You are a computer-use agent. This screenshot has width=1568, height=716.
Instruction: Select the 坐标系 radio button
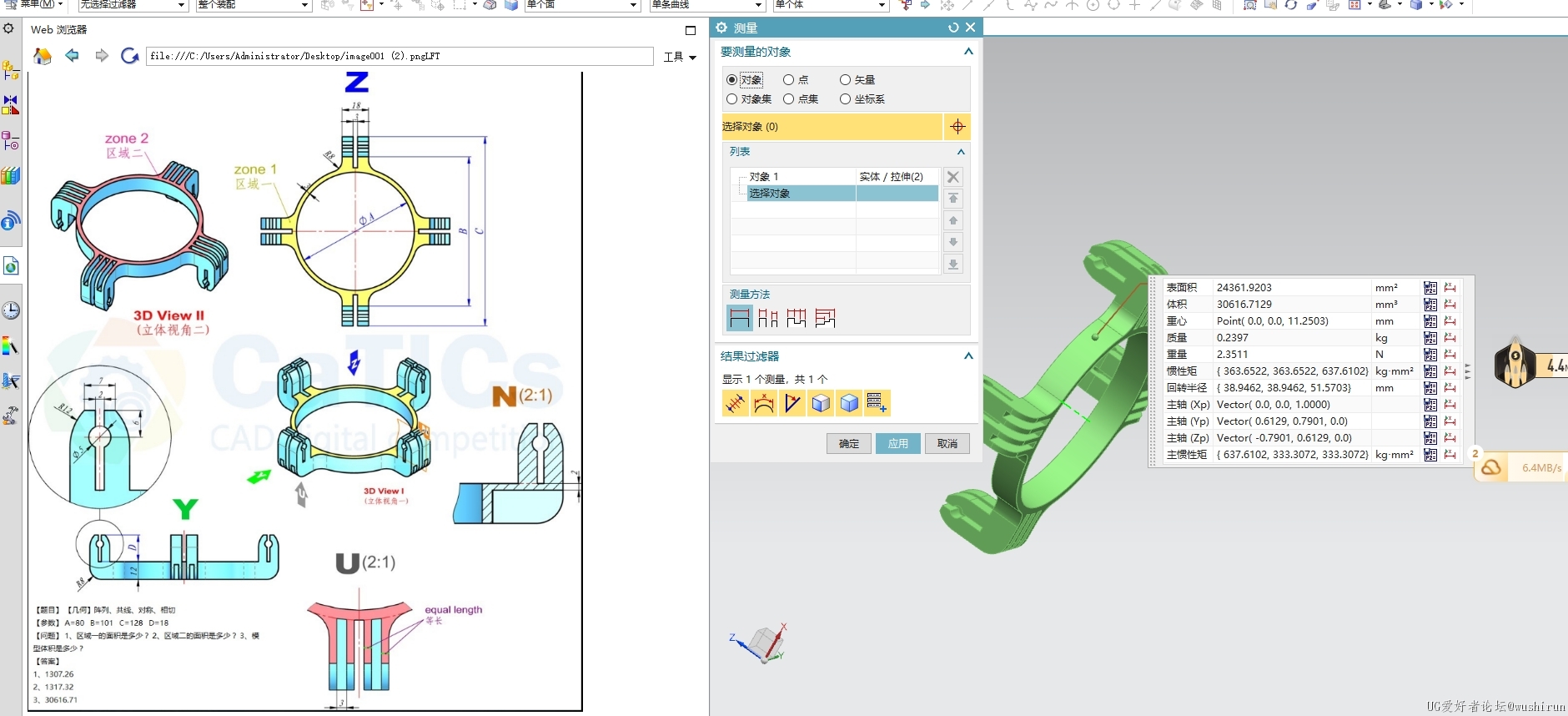click(x=845, y=99)
